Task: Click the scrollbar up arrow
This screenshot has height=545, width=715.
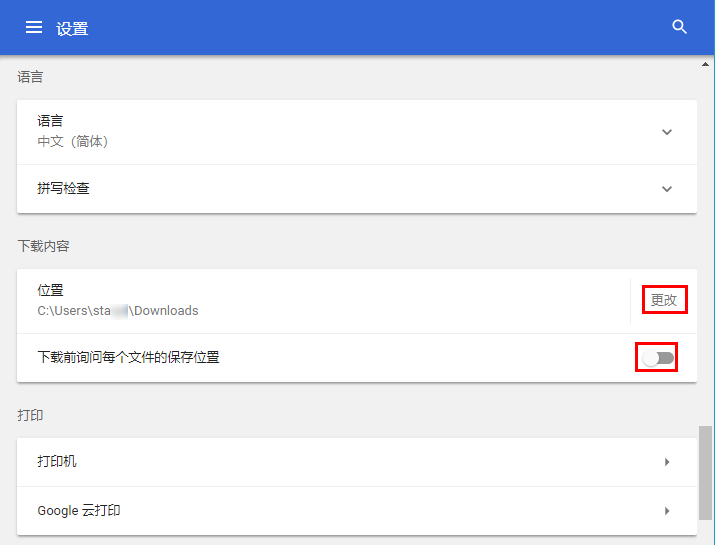Action: click(x=706, y=66)
